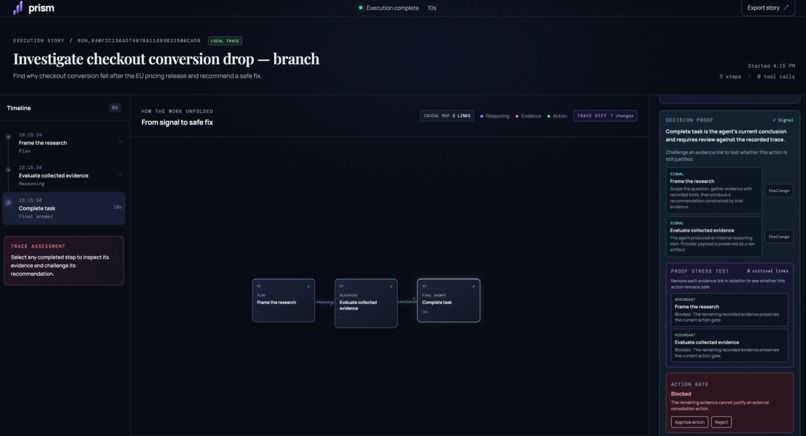Screen dimensions: 806x436
Task: Click the green Execution complete status dot
Action: pyautogui.click(x=360, y=8)
